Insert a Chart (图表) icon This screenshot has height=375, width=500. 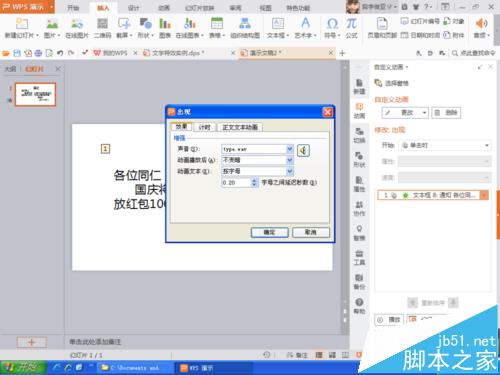(165, 24)
